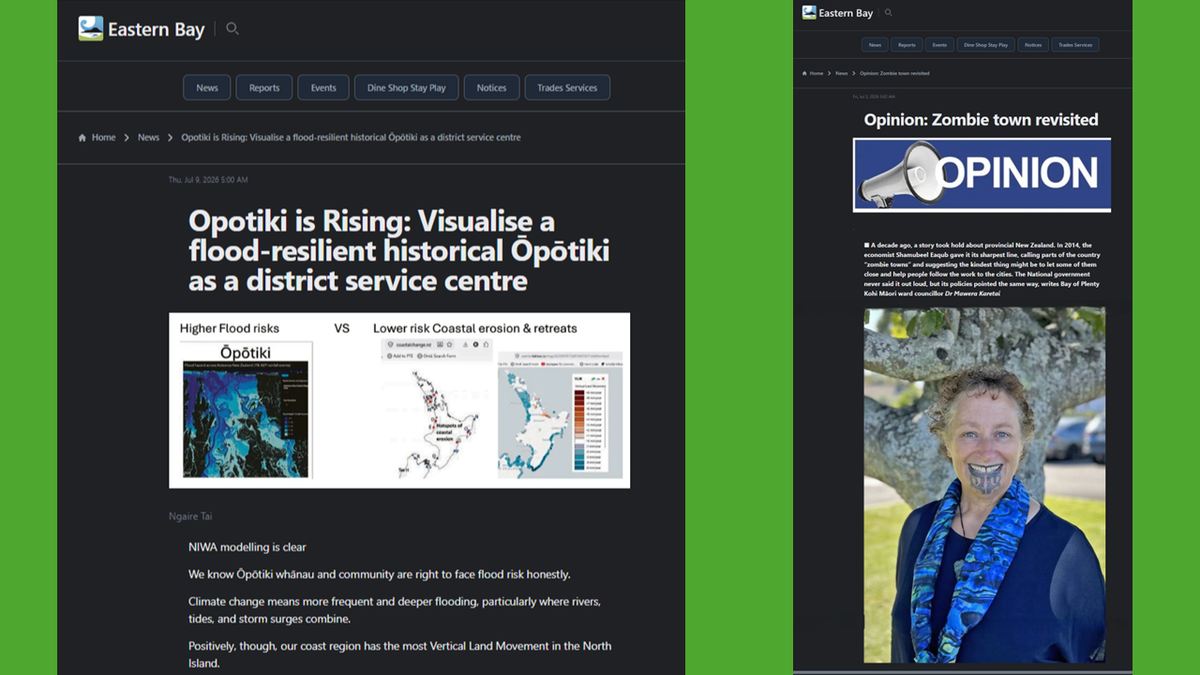1200x675 pixels.
Task: Select Notices in right page navigation
Action: (x=1033, y=45)
